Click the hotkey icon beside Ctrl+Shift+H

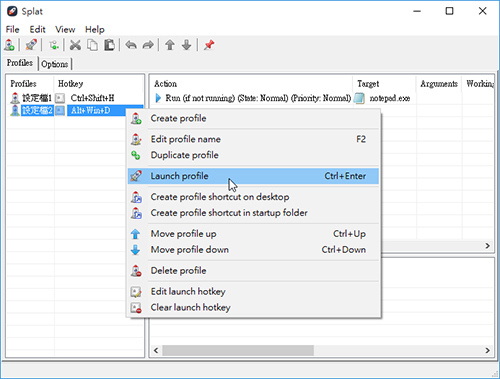[60, 98]
